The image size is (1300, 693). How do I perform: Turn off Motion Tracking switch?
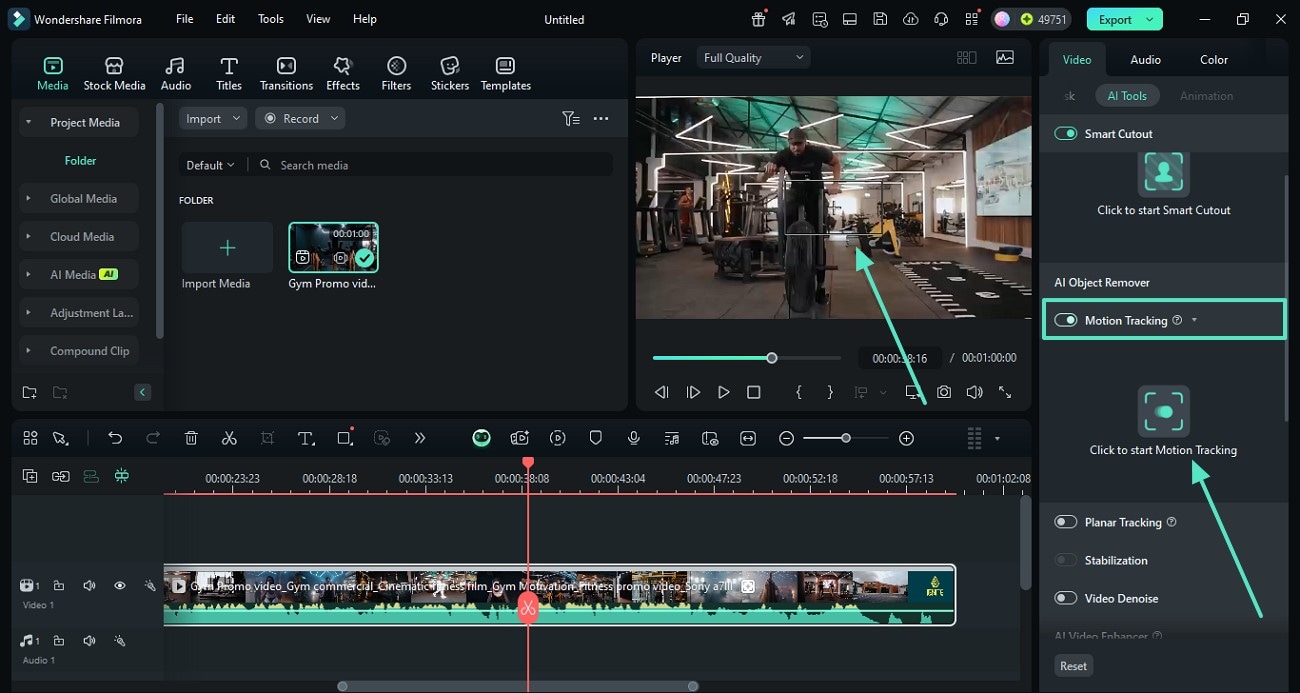tap(1066, 320)
